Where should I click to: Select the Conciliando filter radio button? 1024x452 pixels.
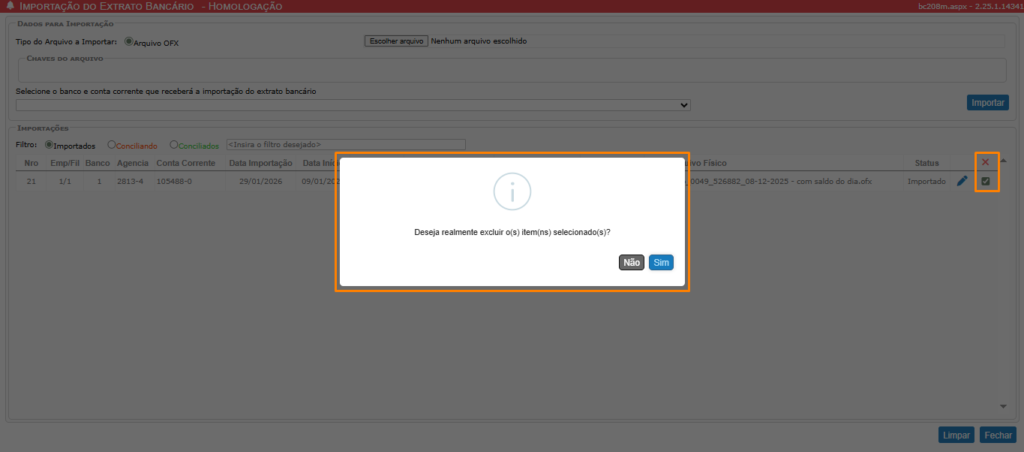(112, 145)
